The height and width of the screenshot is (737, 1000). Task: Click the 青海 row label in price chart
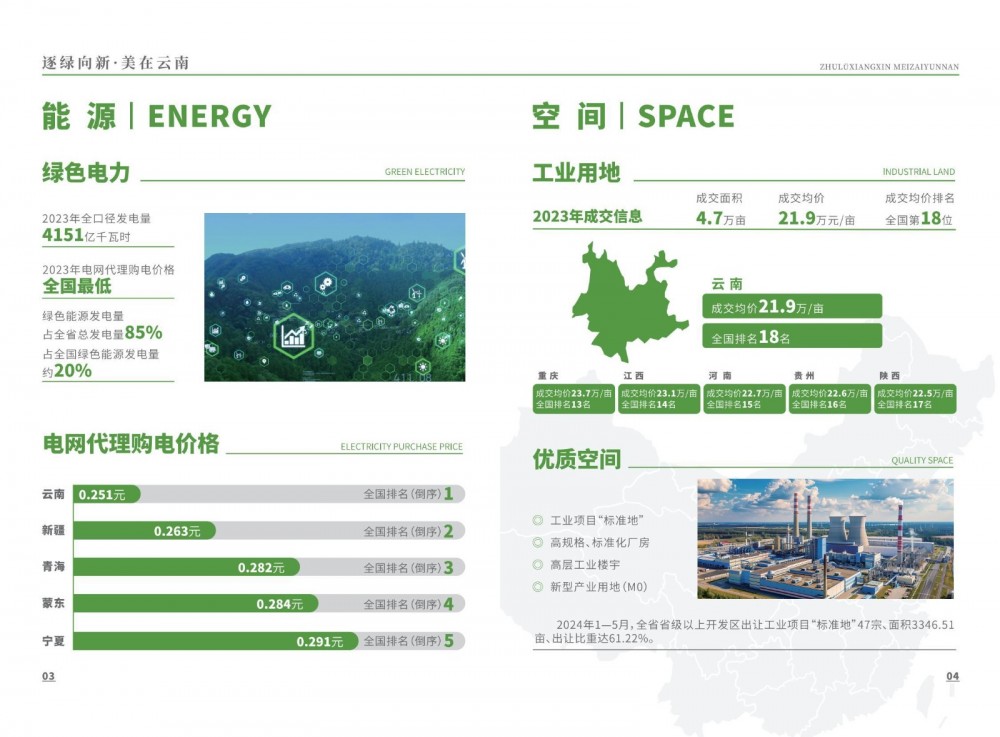[x=54, y=566]
